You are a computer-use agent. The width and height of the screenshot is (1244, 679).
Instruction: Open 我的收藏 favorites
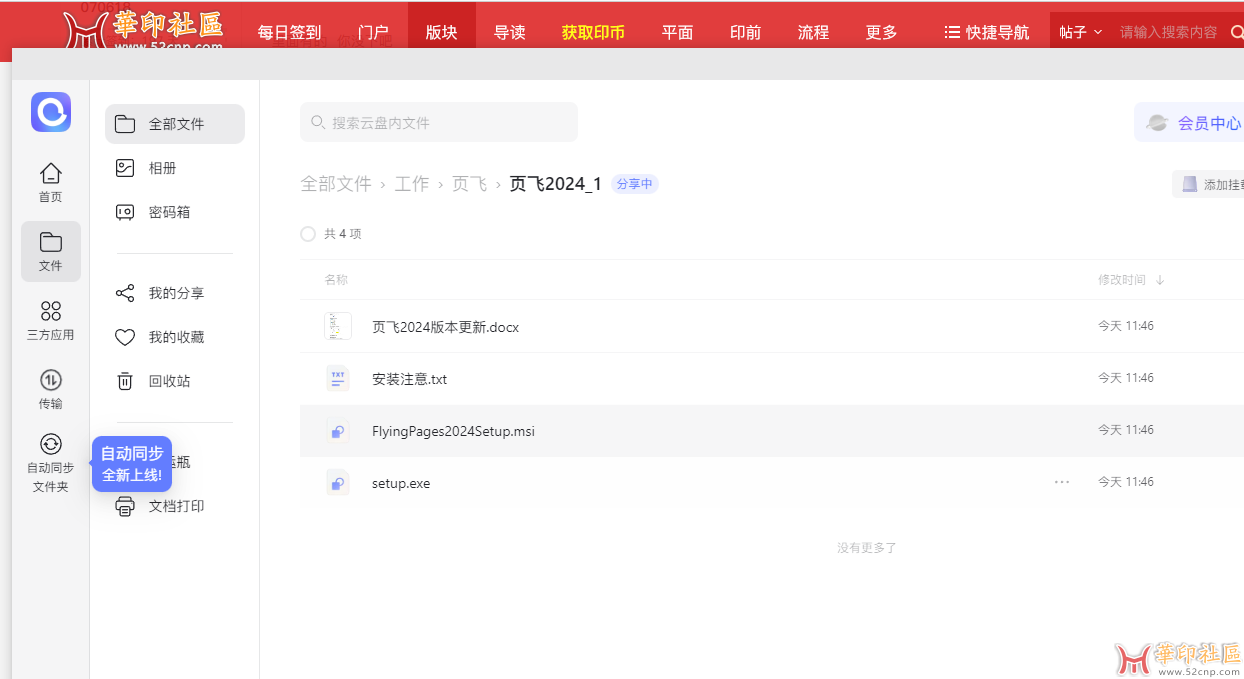[175, 337]
